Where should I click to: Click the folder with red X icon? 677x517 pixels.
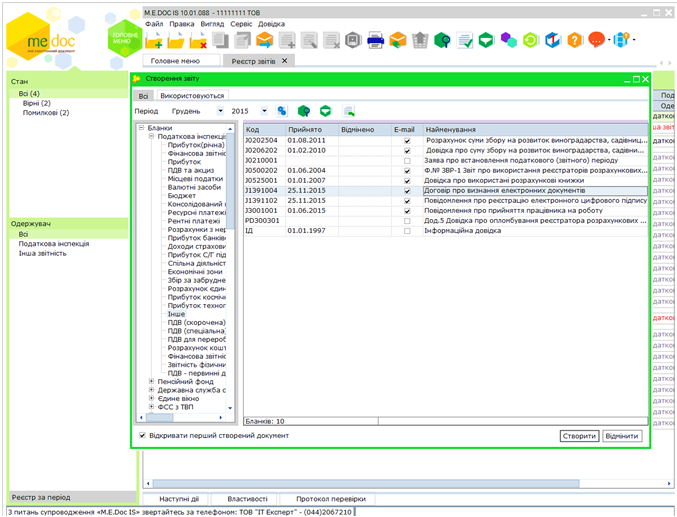pyautogui.click(x=198, y=40)
